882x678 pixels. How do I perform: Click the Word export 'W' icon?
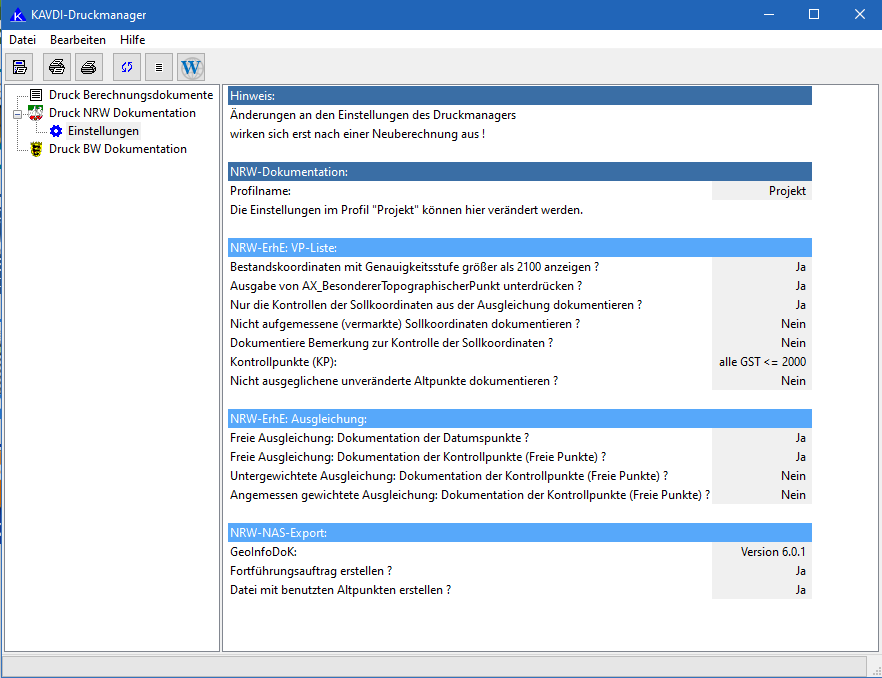tap(191, 67)
